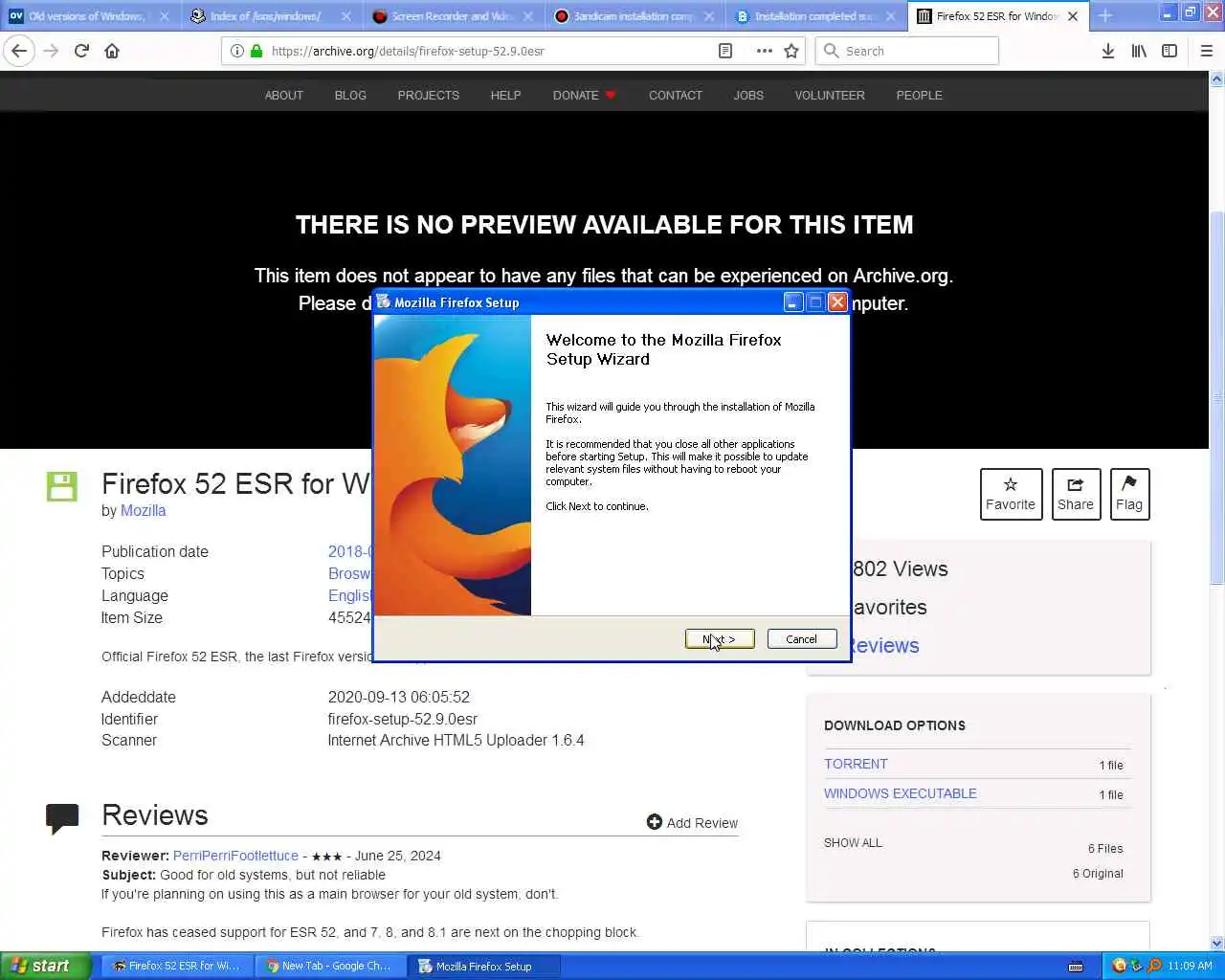Click Cancel in Firefox Setup wizard
Viewport: 1225px width, 980px height.
coord(802,639)
